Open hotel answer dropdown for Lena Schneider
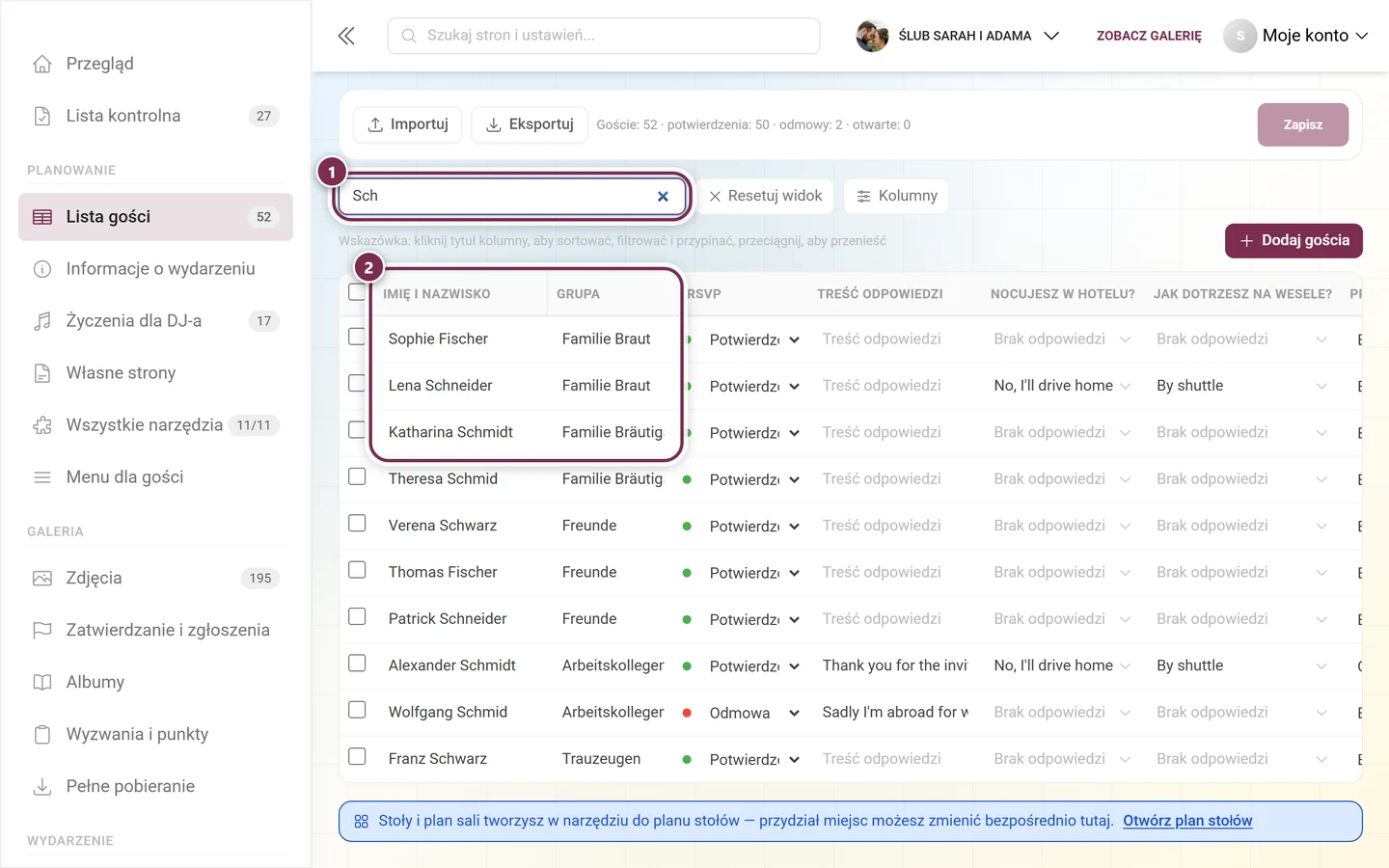 [x=1062, y=386]
